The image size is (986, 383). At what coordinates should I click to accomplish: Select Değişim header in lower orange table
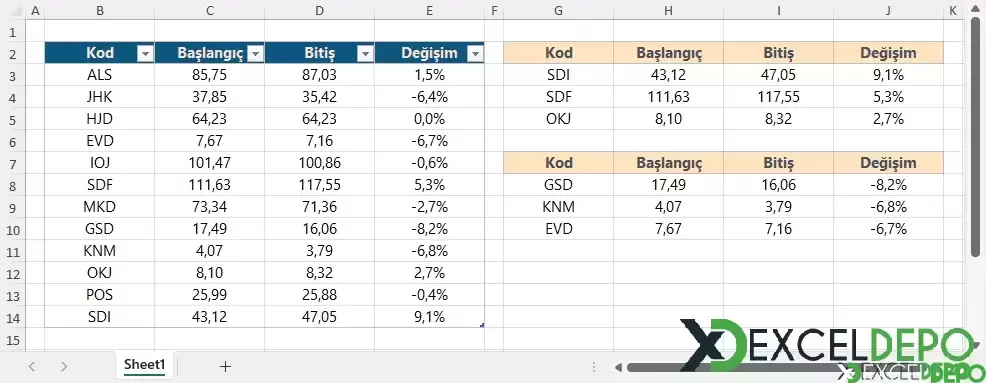[889, 164]
